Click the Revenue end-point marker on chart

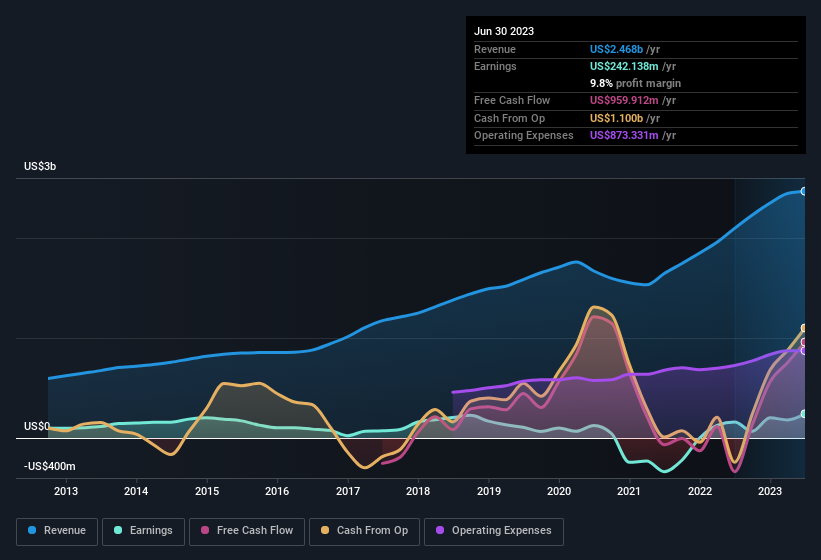pos(804,192)
